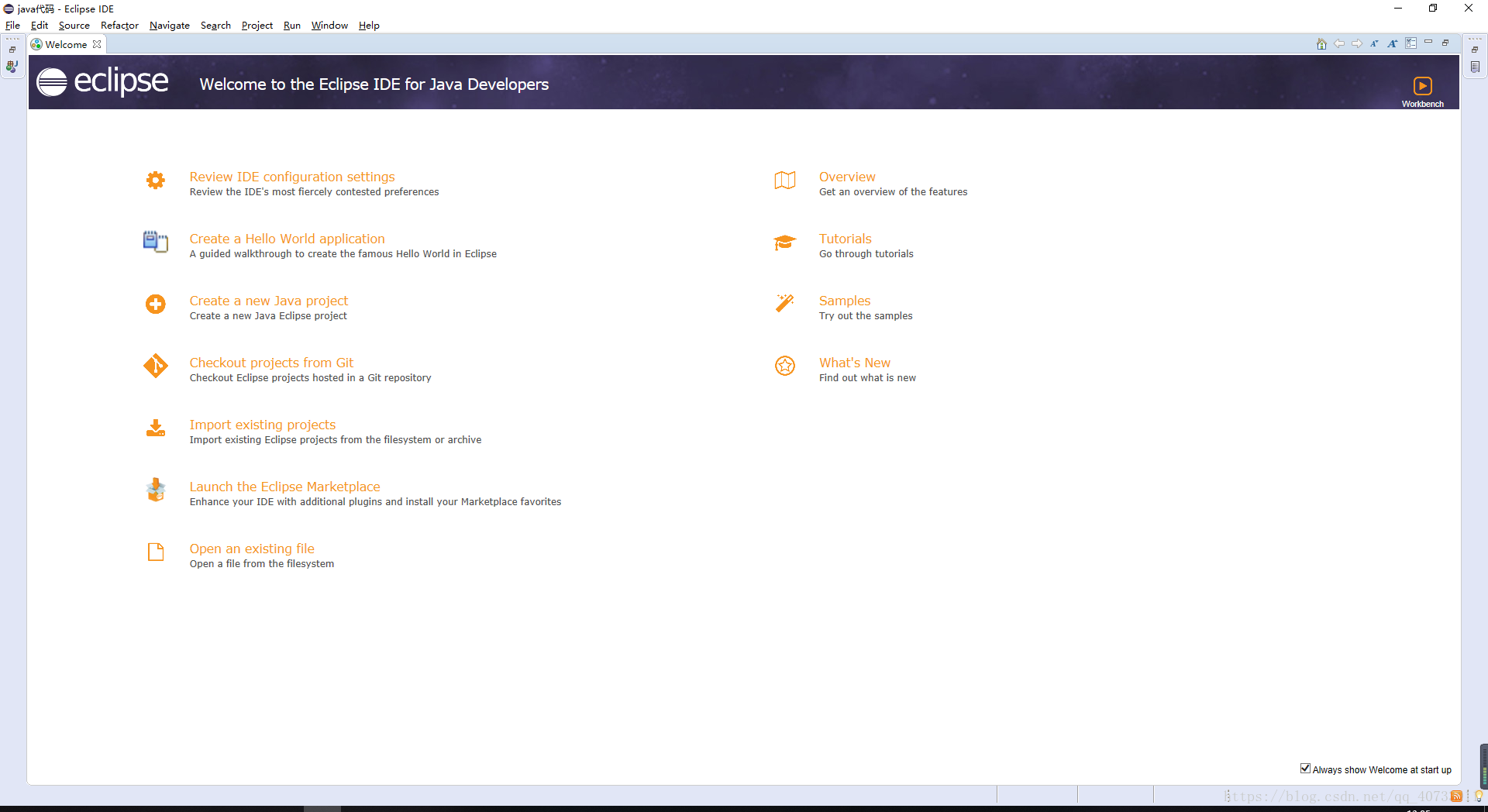Click 'Find out what is new' description text
The width and height of the screenshot is (1488, 812).
(867, 378)
